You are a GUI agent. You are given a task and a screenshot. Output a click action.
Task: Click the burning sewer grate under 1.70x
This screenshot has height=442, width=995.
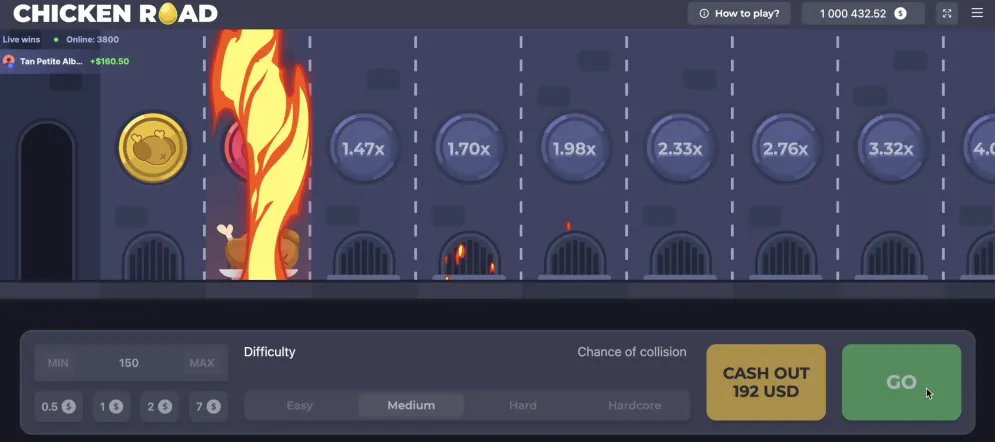tap(469, 255)
